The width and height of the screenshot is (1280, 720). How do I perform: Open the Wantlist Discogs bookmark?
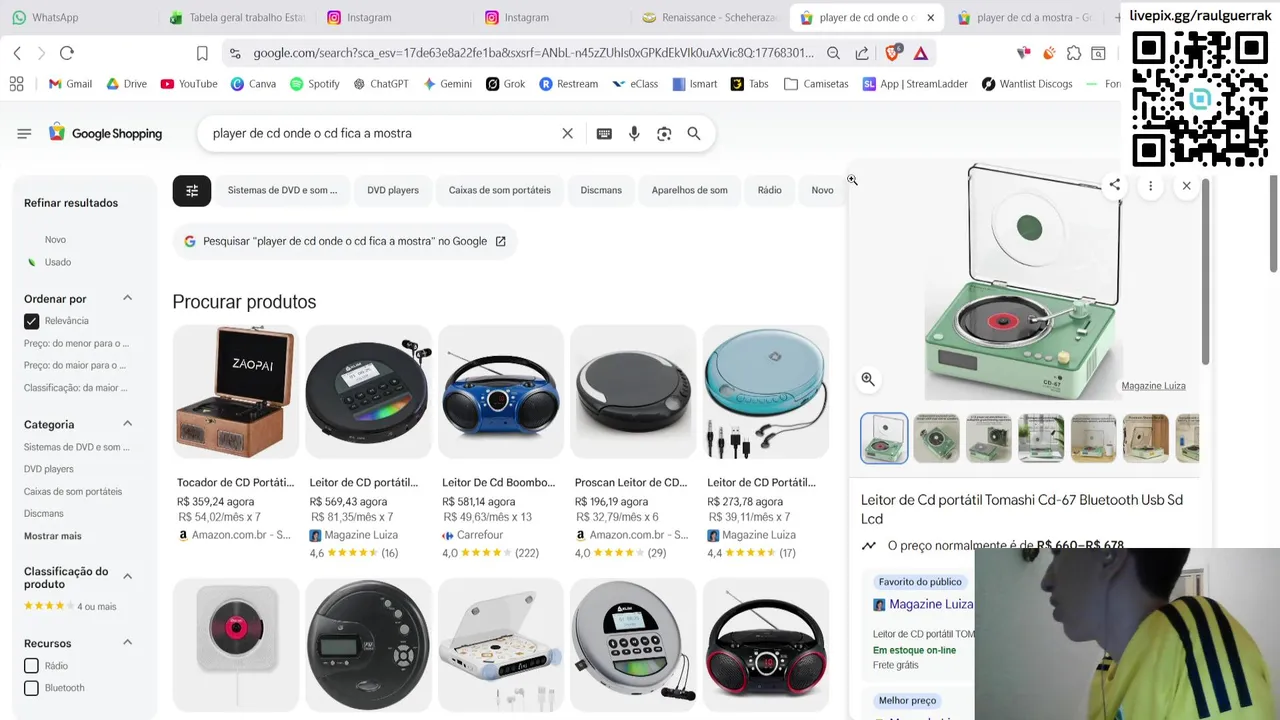(x=1027, y=84)
